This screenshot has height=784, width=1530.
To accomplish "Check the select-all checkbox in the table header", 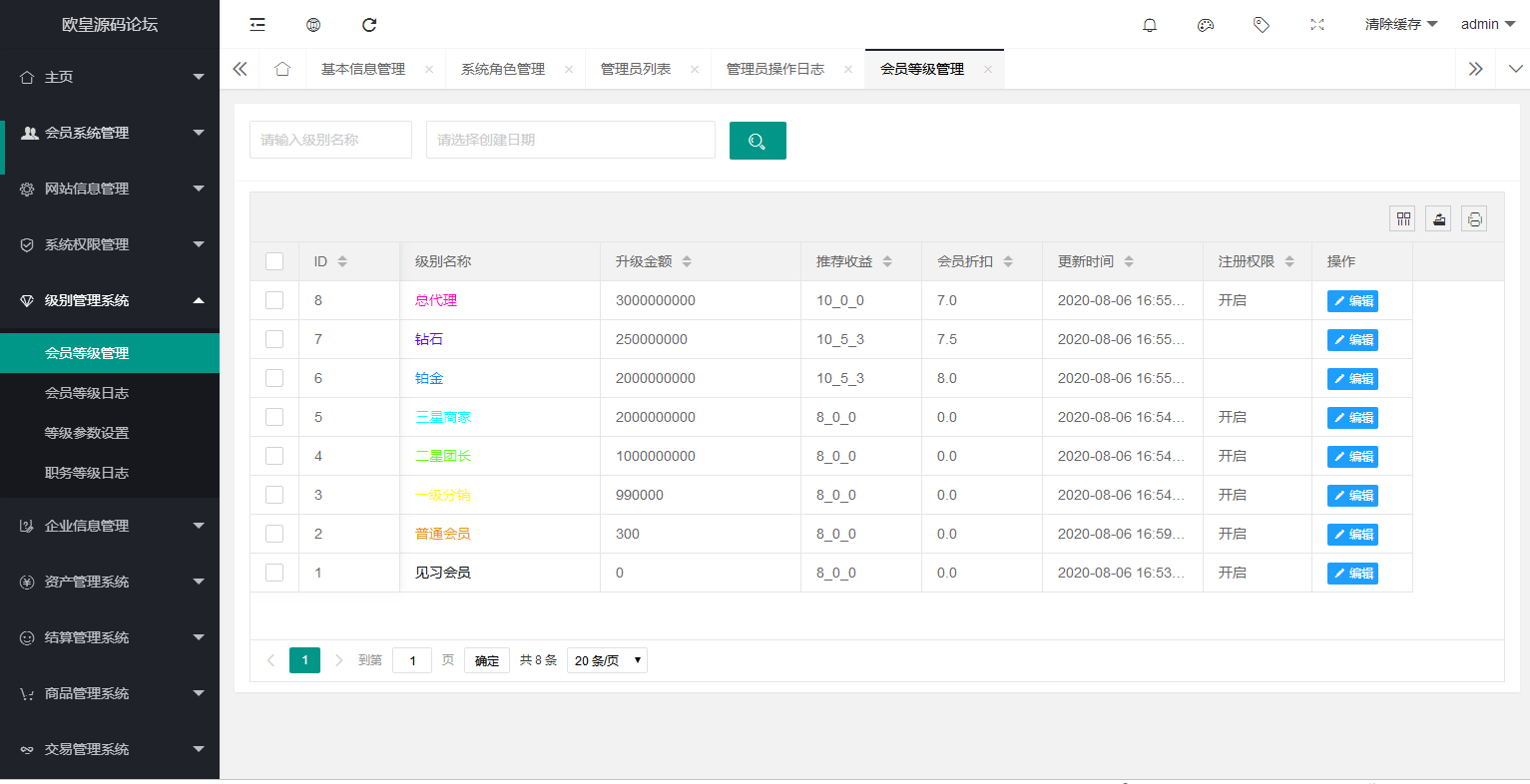I will click(274, 260).
